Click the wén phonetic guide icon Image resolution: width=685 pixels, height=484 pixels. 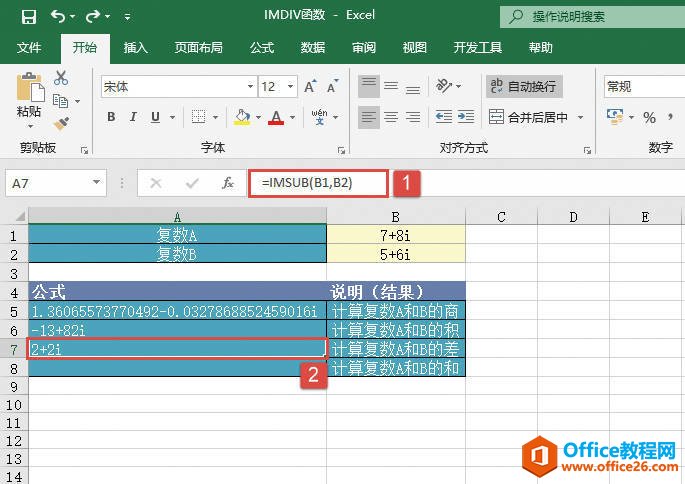tap(319, 117)
